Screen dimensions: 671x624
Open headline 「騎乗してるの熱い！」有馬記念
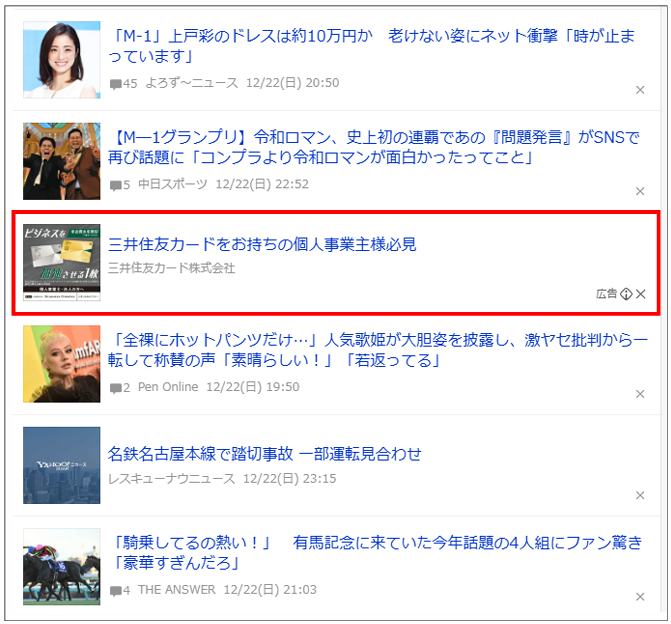[x=375, y=553]
